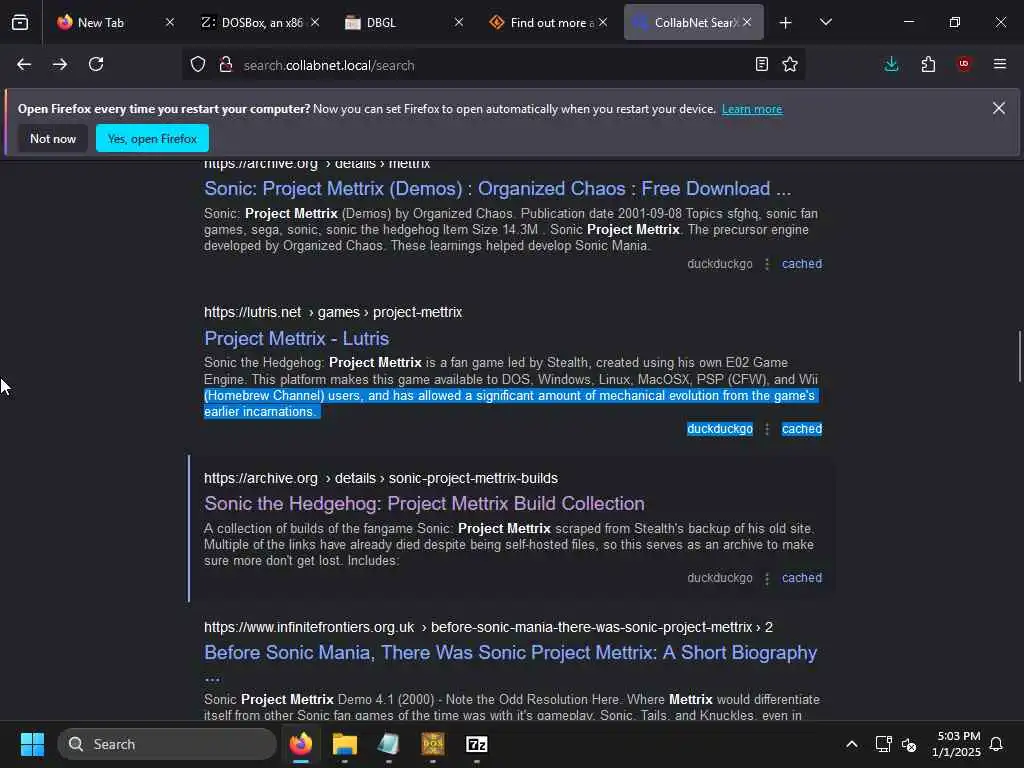Viewport: 1024px width, 768px height.
Task: Open the Learn more link
Action: (752, 109)
